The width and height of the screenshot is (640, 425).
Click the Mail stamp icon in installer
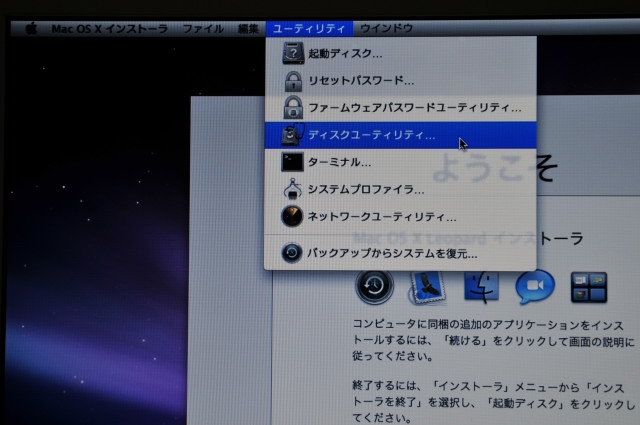427,287
